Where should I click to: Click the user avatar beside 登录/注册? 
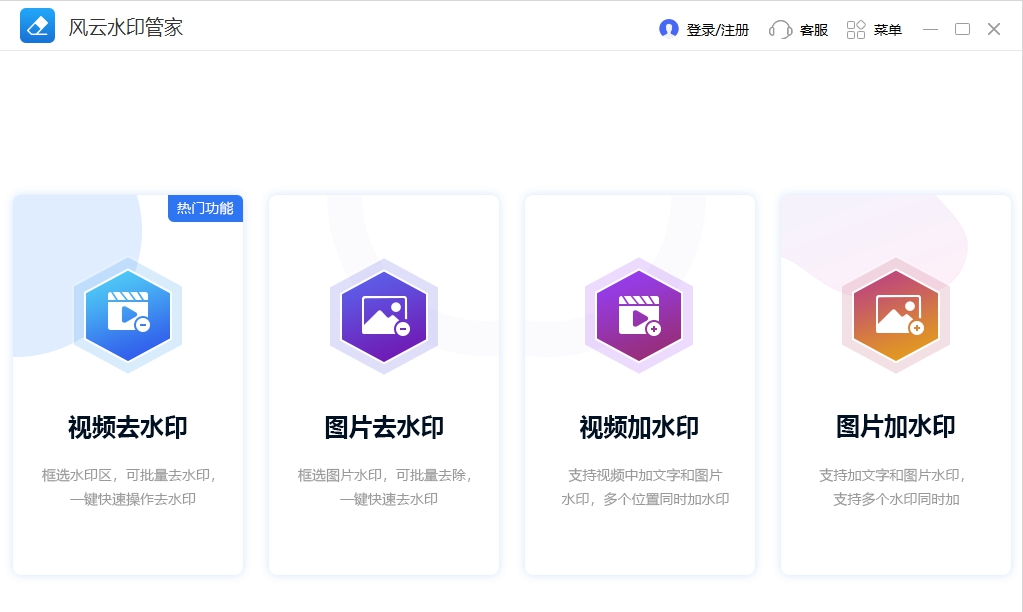669,28
